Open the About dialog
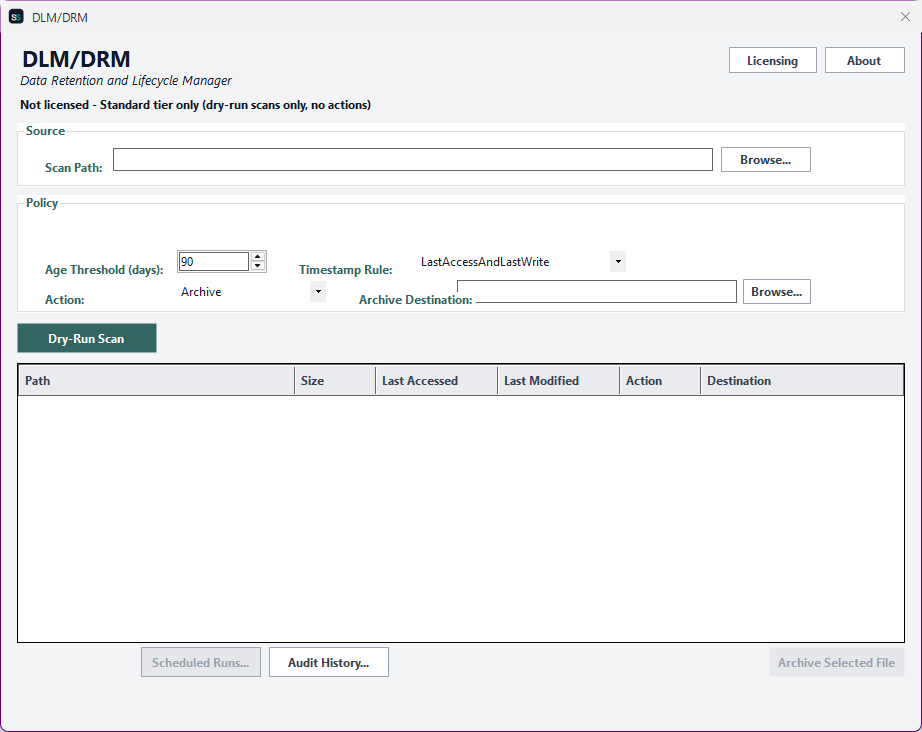 coord(864,61)
